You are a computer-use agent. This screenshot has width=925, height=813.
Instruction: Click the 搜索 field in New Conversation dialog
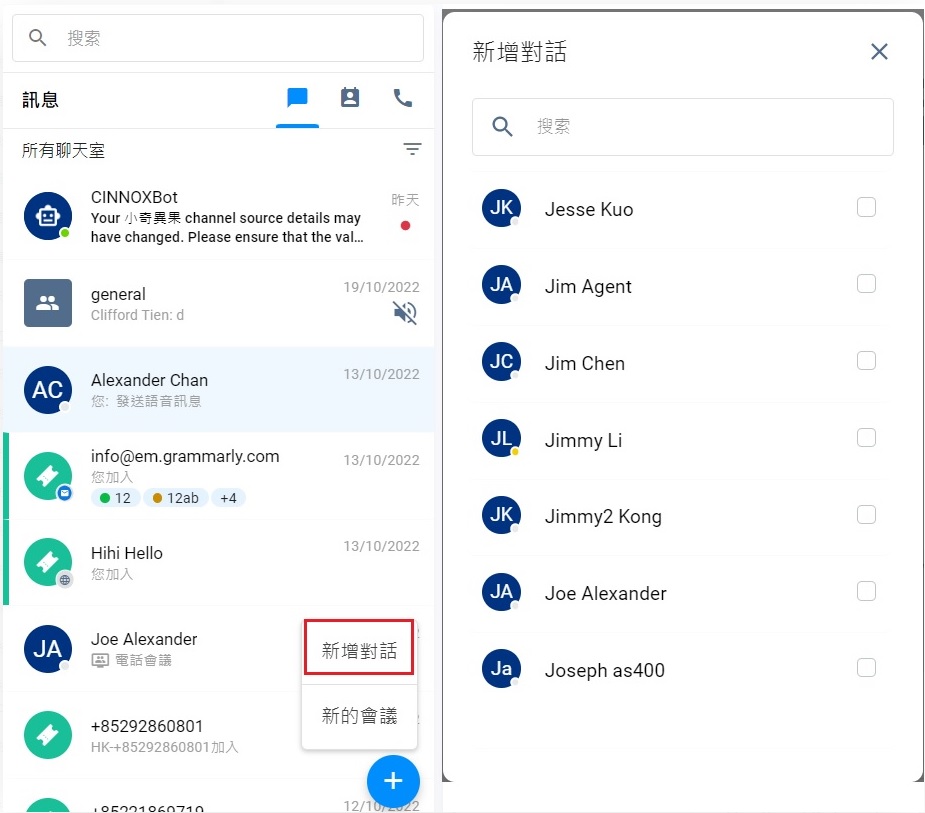click(x=683, y=127)
